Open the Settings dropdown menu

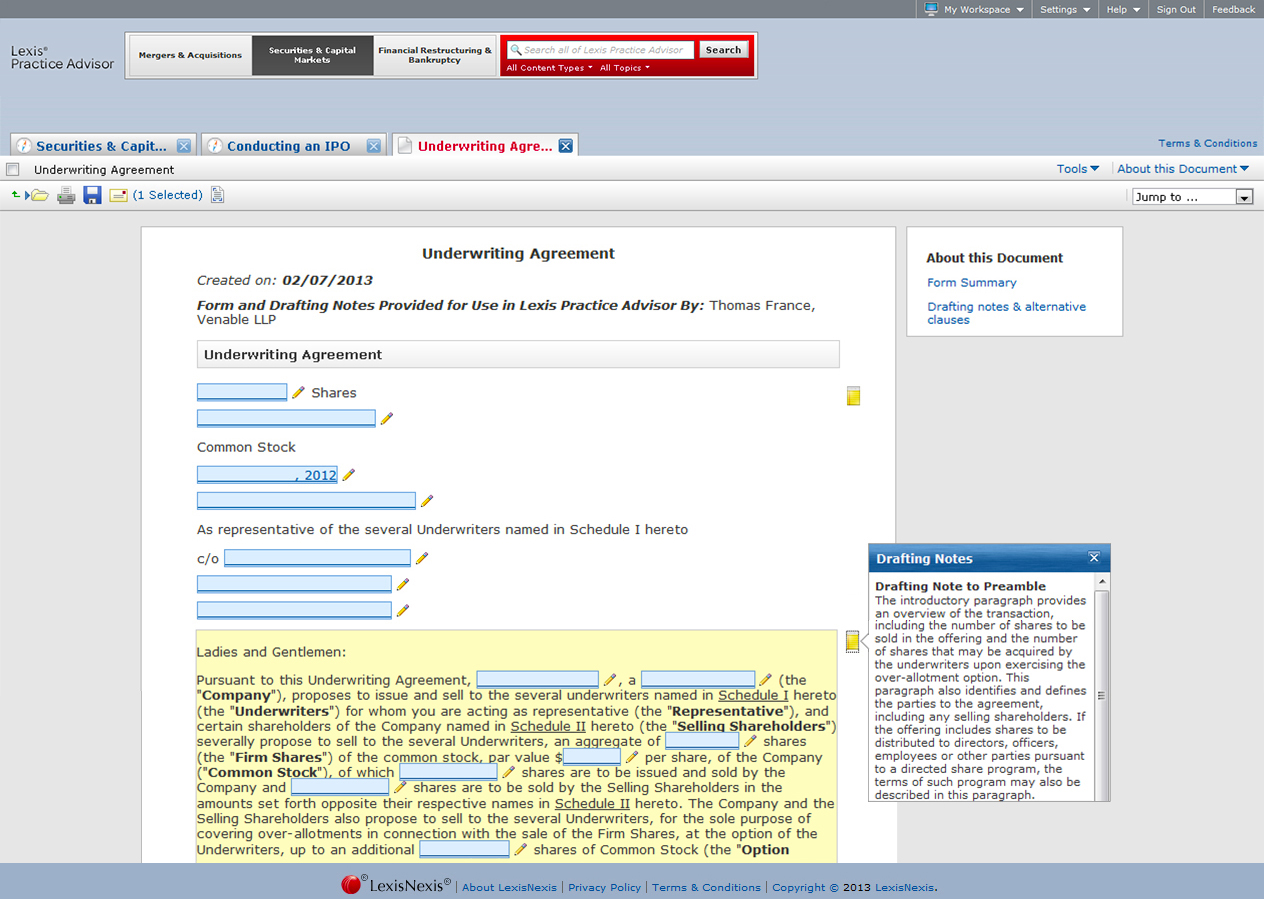(1065, 9)
